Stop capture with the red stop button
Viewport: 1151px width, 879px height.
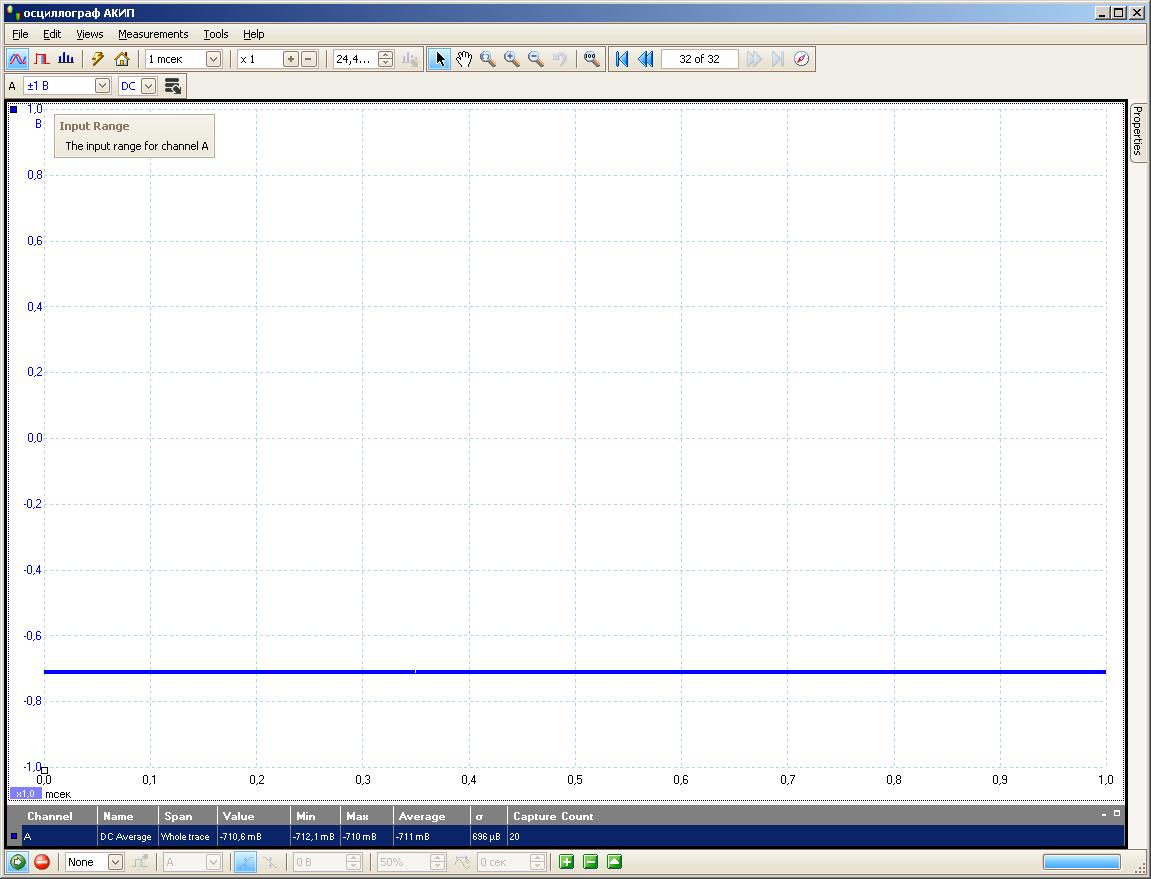[x=42, y=862]
